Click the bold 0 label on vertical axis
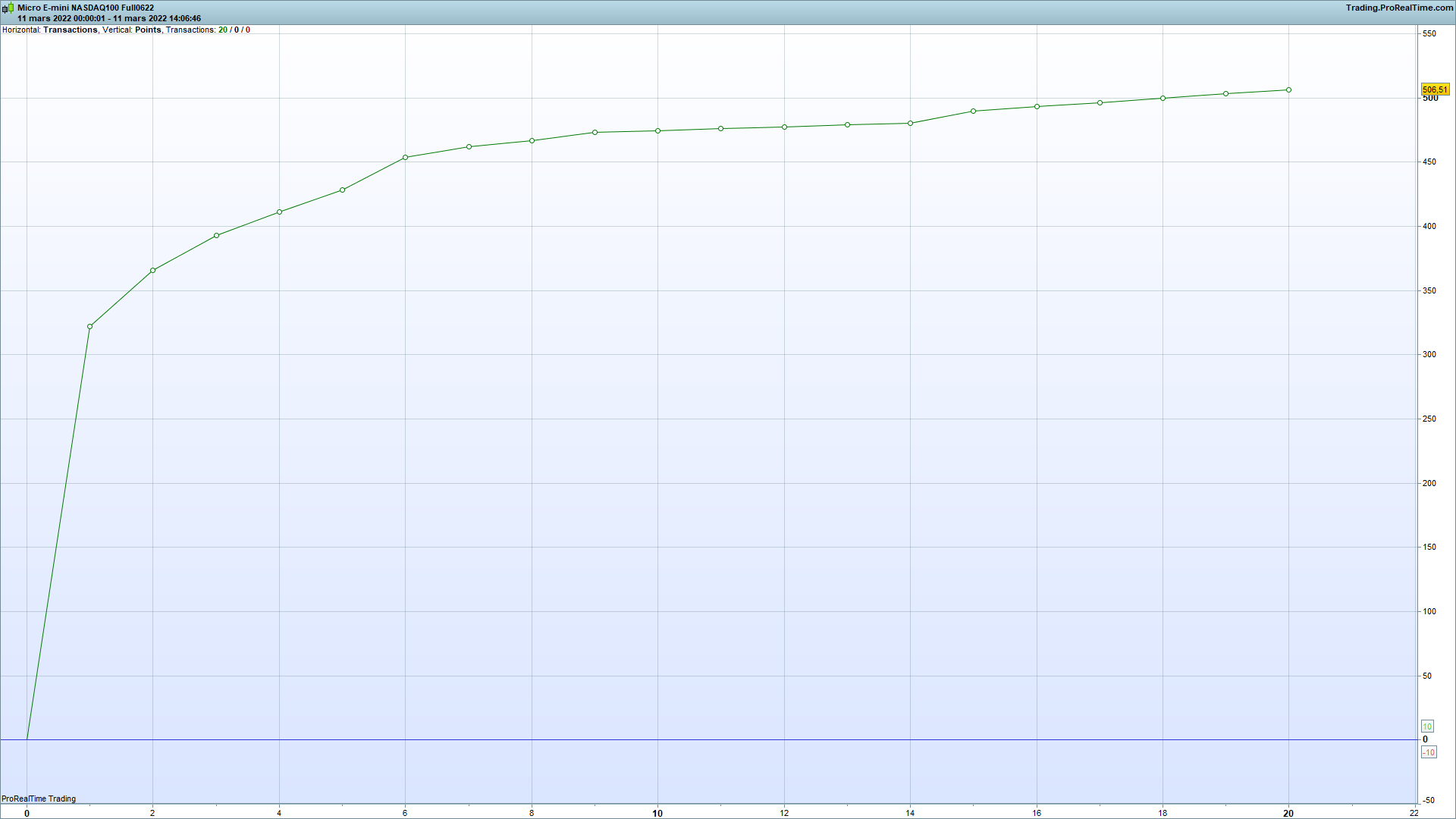Screen dimensions: 1456x819 (x=1425, y=739)
